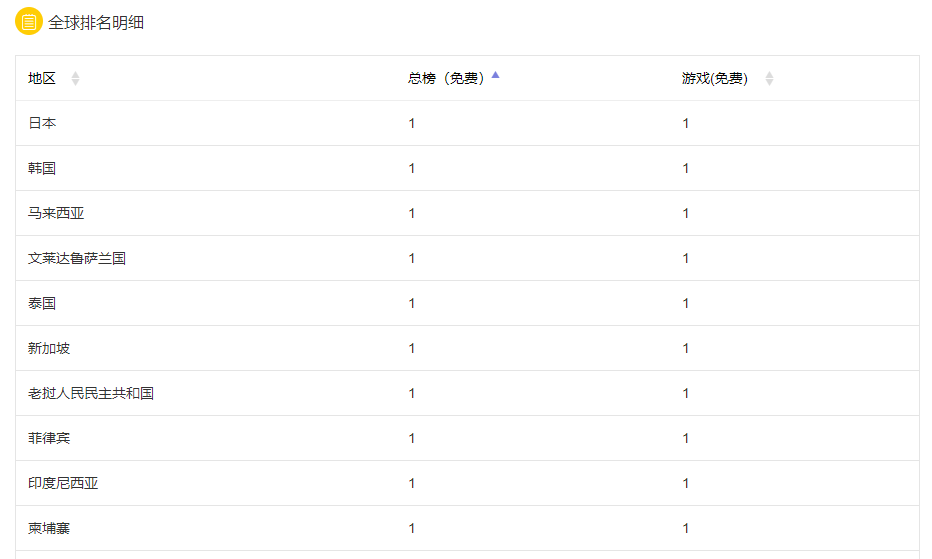Image resolution: width=932 pixels, height=559 pixels.
Task: Click the 游戏(免费) column header
Action: coord(715,79)
